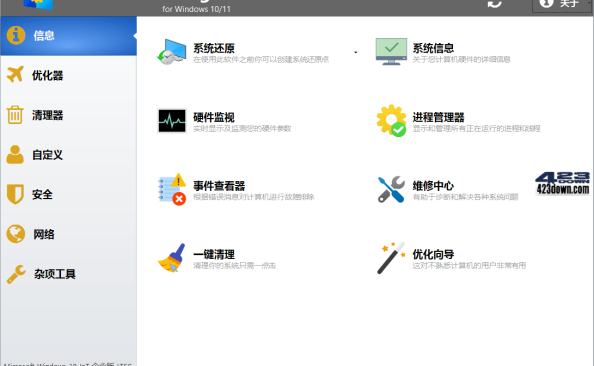Click the 一键清理 broom icon
This screenshot has height=366, width=594.
click(172, 258)
